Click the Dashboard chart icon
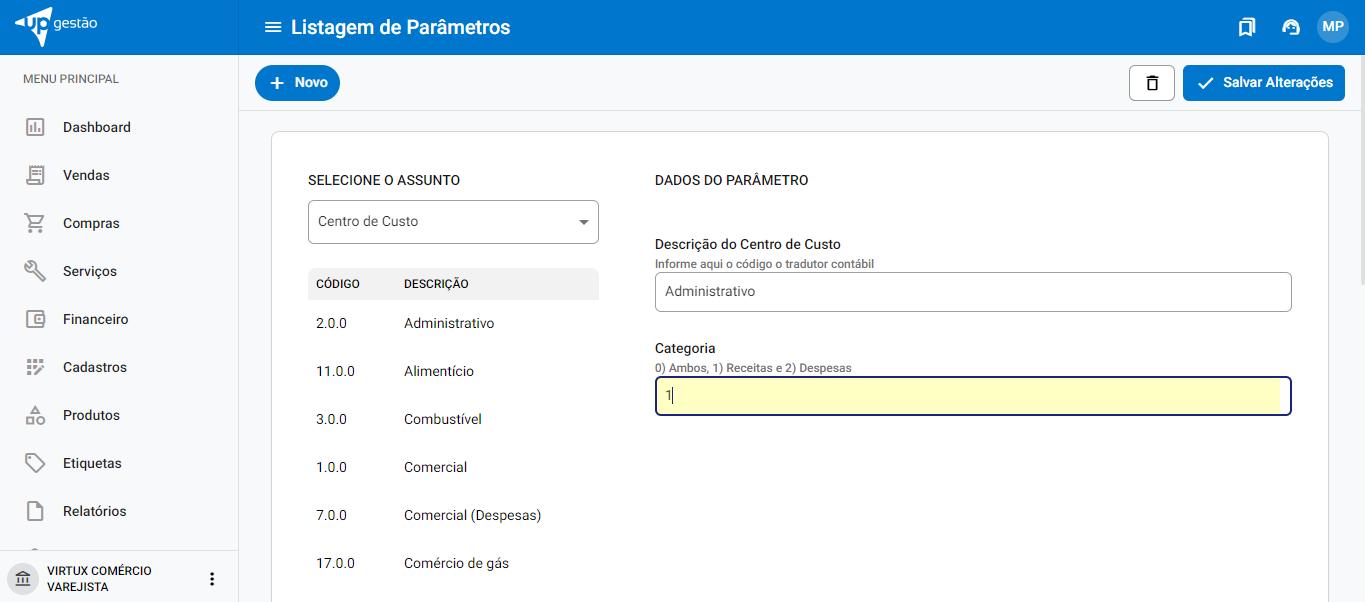Viewport: 1365px width, 602px height. coord(35,127)
